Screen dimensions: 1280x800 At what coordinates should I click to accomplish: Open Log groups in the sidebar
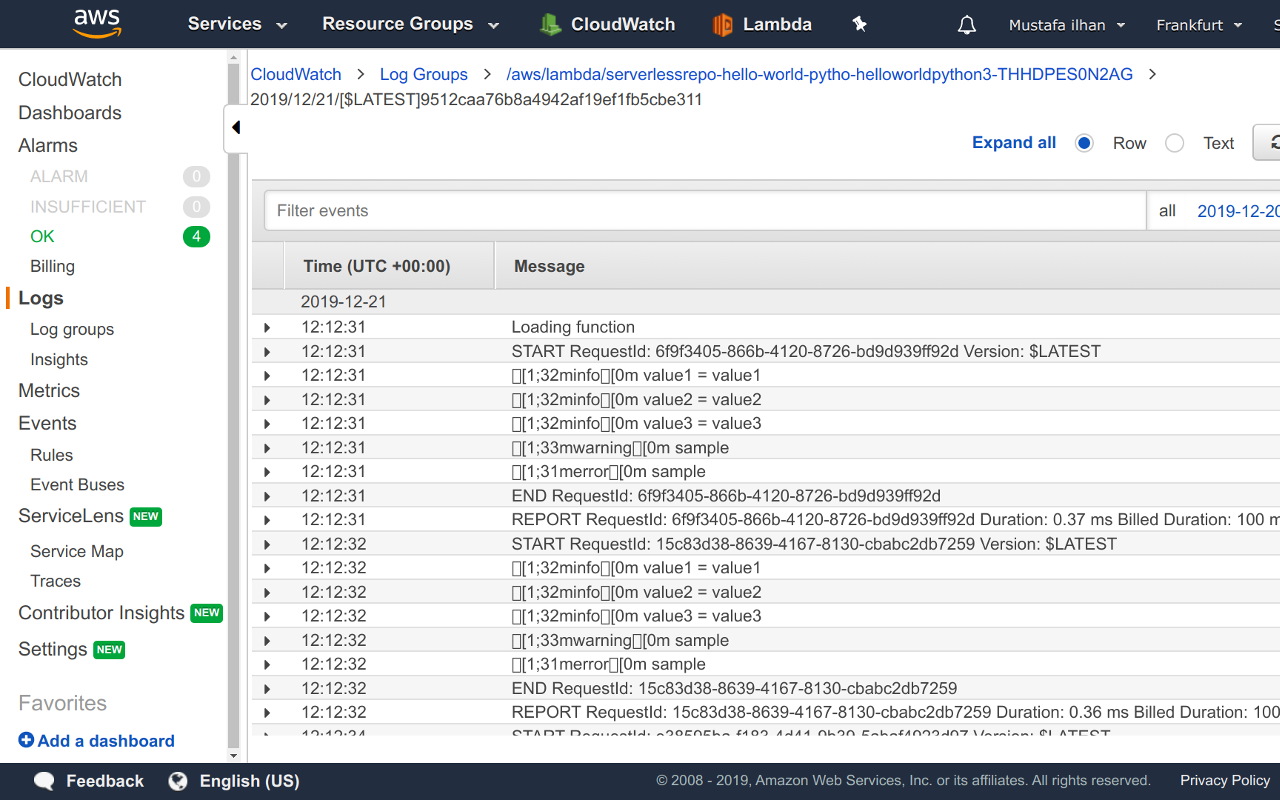[x=72, y=329]
